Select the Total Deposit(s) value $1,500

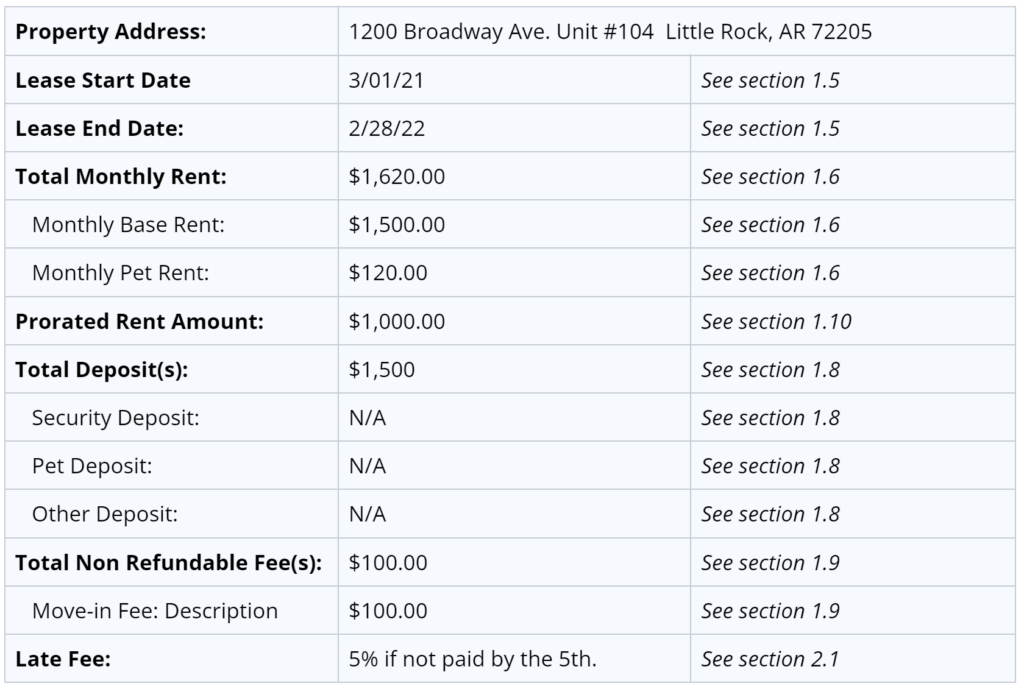(x=381, y=370)
